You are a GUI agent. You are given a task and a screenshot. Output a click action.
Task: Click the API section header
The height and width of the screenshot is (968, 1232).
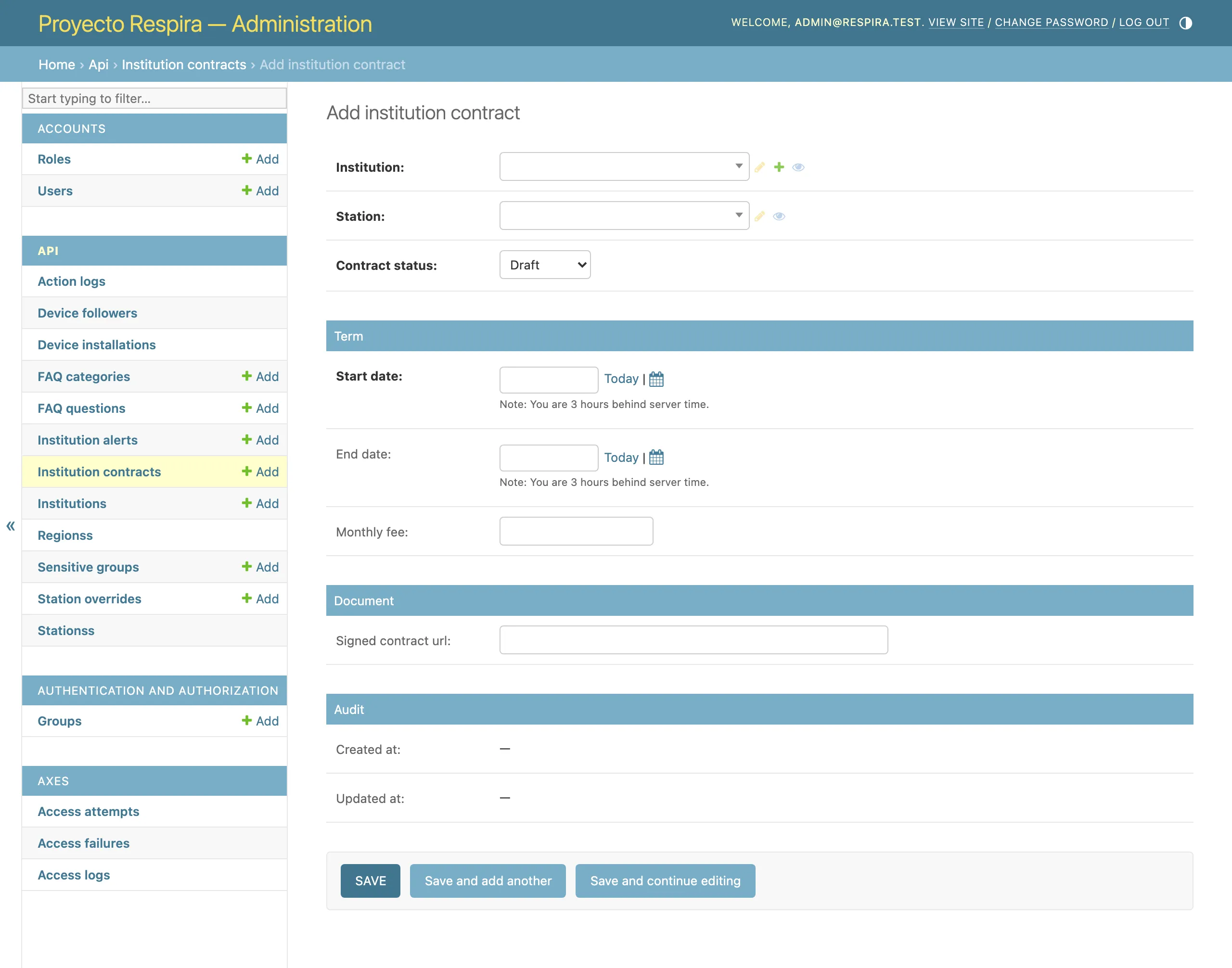pyautogui.click(x=48, y=251)
